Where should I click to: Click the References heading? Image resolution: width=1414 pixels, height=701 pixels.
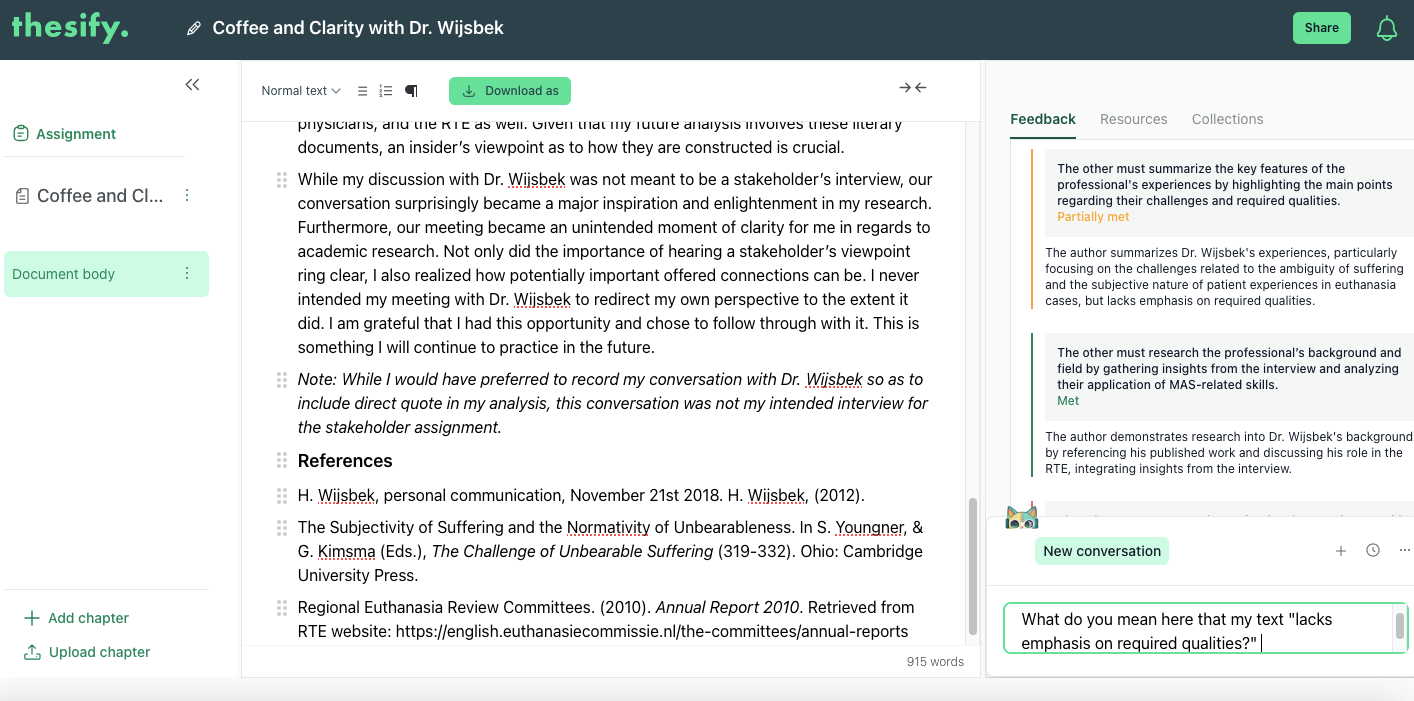[345, 461]
